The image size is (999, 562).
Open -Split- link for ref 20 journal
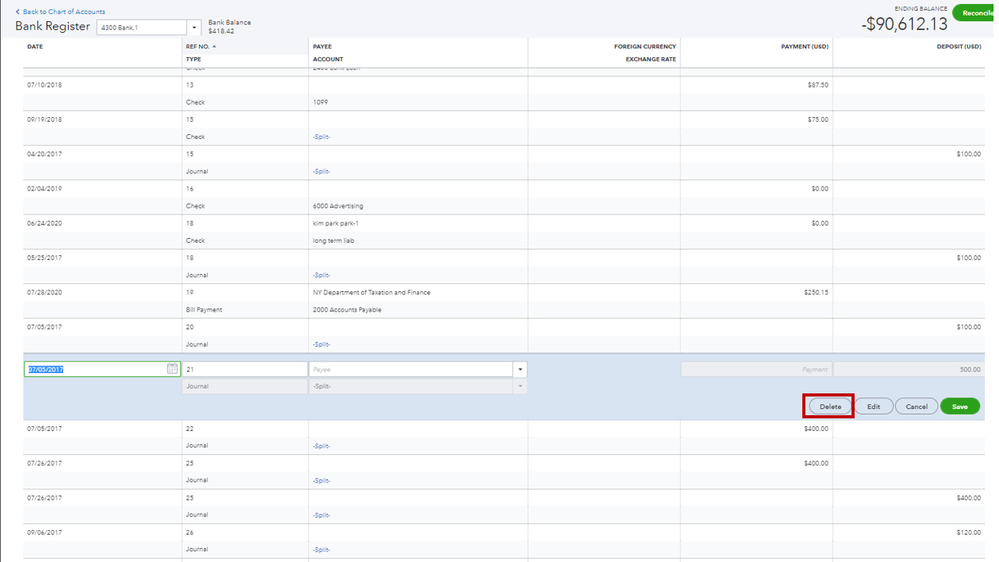(x=321, y=345)
